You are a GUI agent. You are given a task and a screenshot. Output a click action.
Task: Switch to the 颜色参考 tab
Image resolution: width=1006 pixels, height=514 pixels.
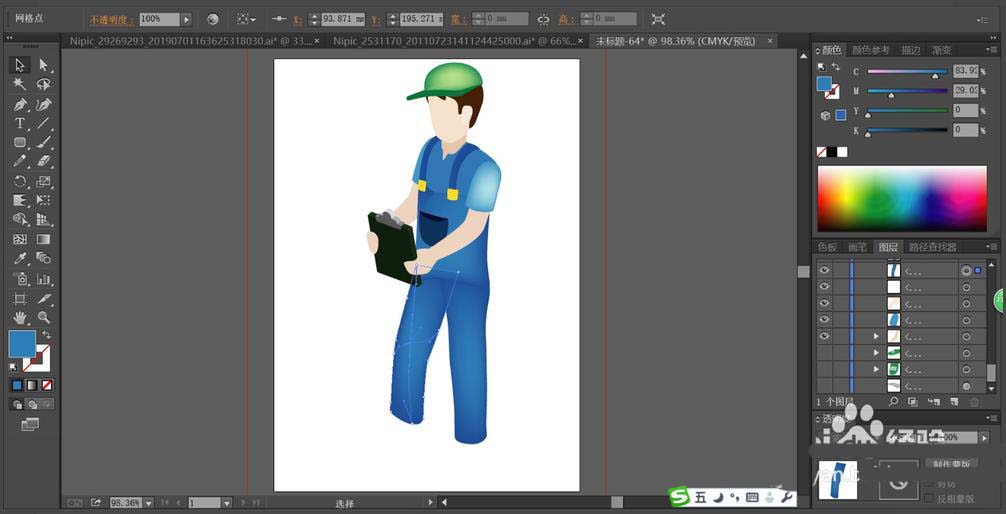[x=871, y=50]
